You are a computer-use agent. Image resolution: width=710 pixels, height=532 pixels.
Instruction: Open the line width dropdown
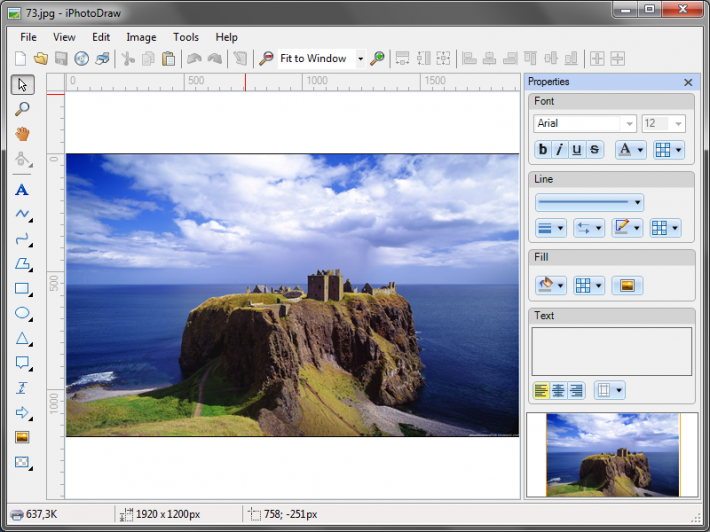(551, 228)
